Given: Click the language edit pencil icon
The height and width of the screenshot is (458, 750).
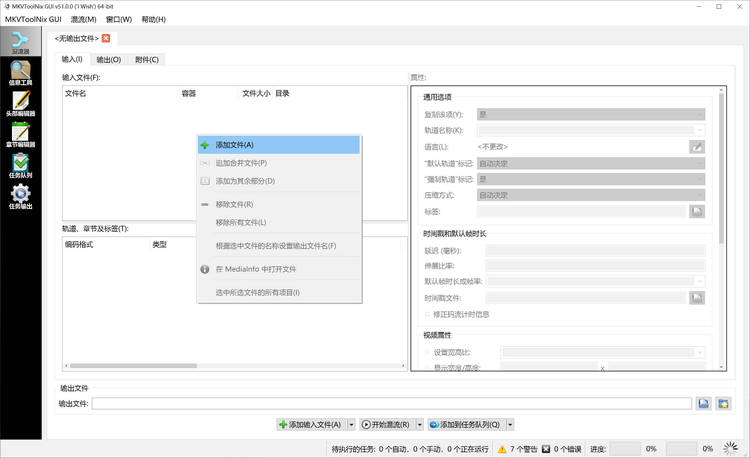Looking at the screenshot, I should 697,147.
